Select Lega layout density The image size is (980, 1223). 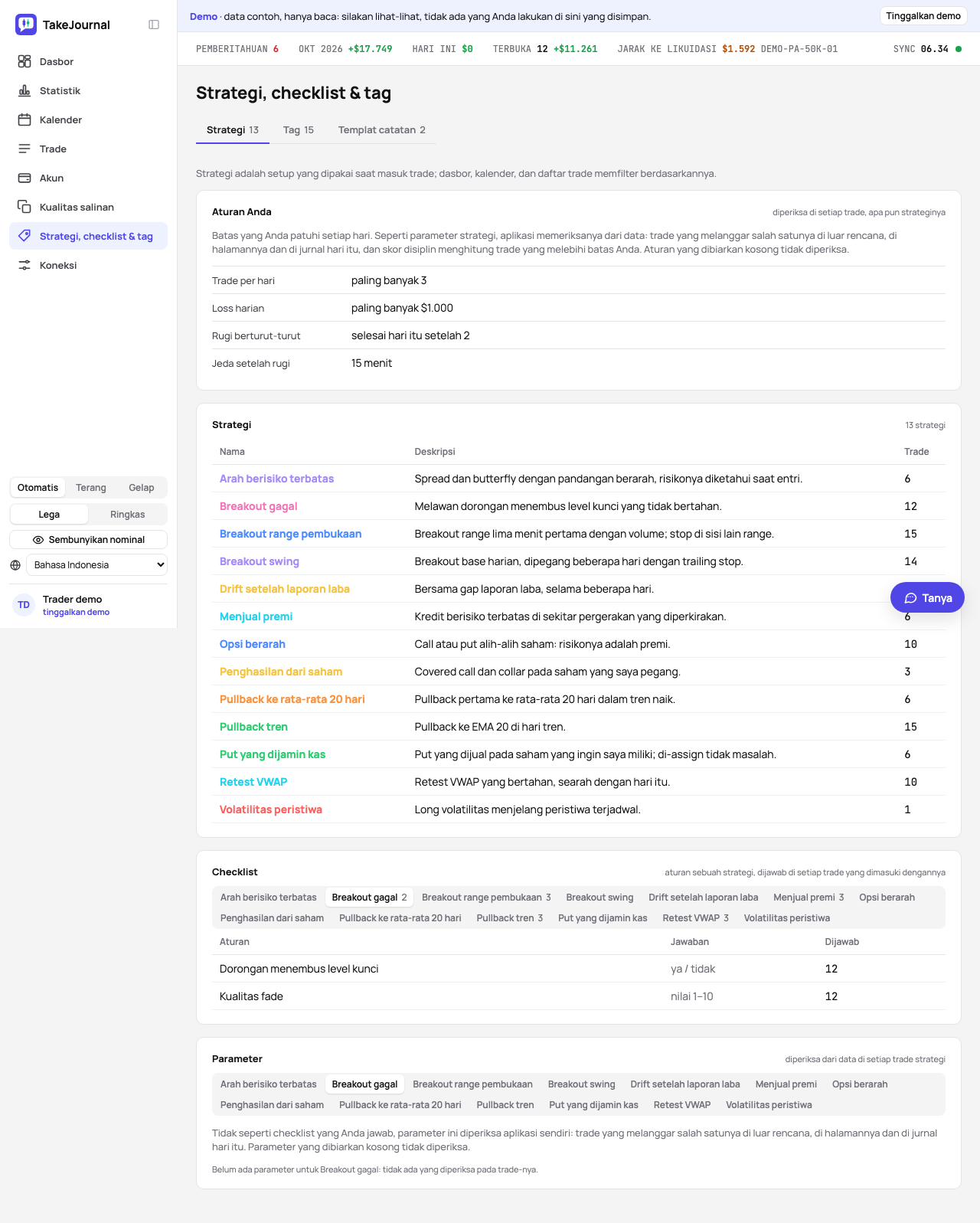(x=49, y=515)
